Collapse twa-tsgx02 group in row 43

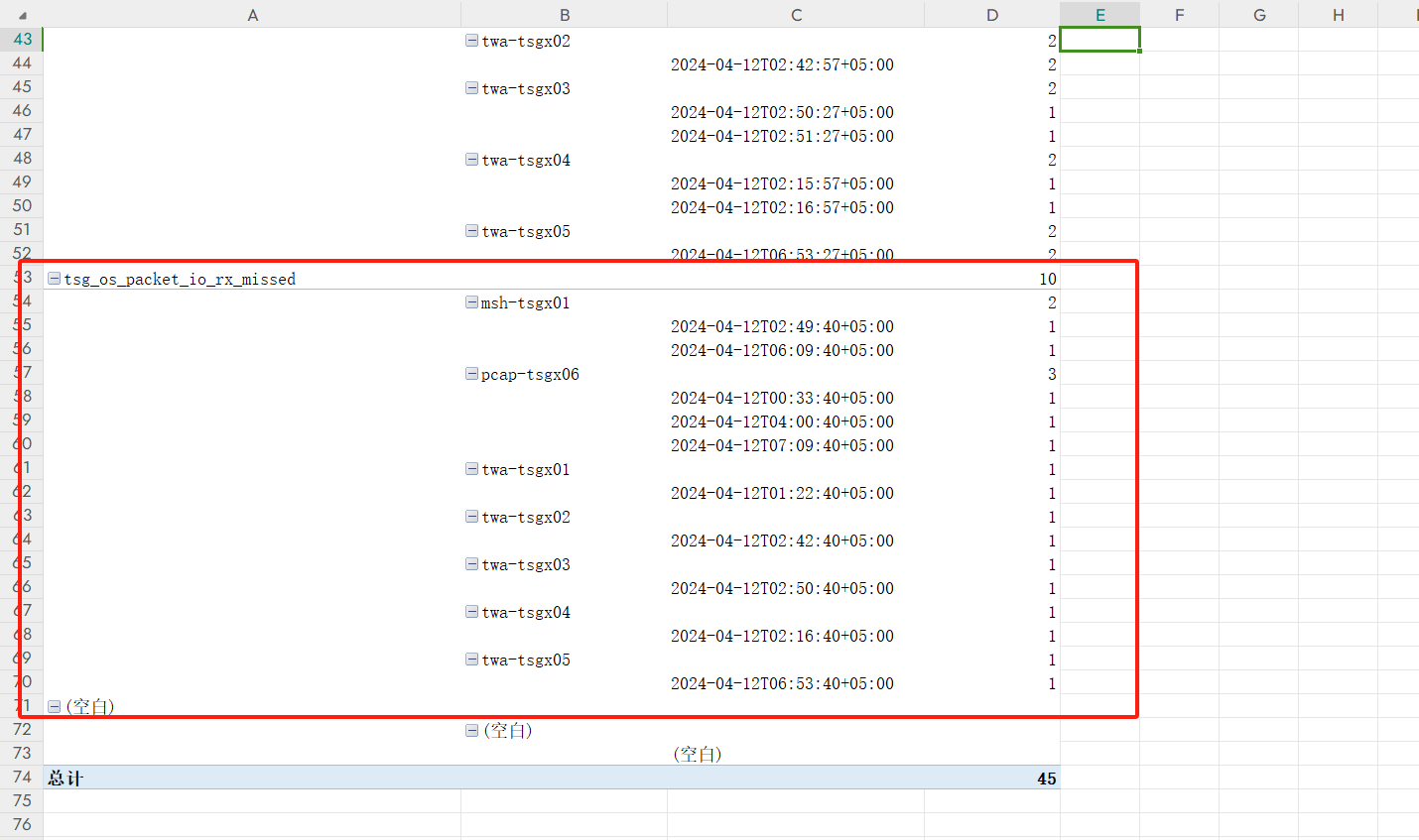(x=471, y=41)
